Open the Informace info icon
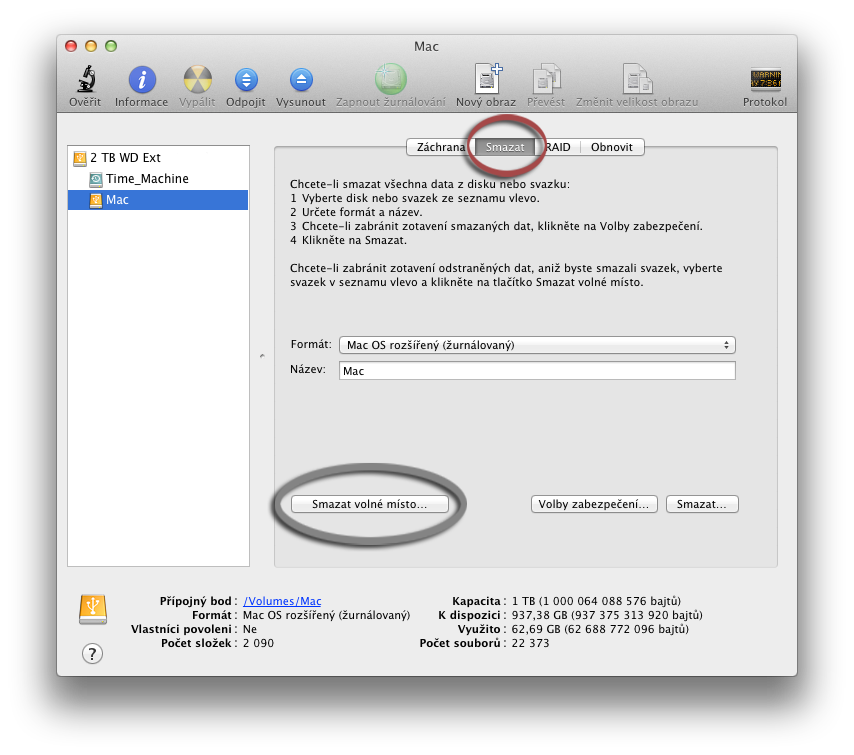 coord(142,80)
